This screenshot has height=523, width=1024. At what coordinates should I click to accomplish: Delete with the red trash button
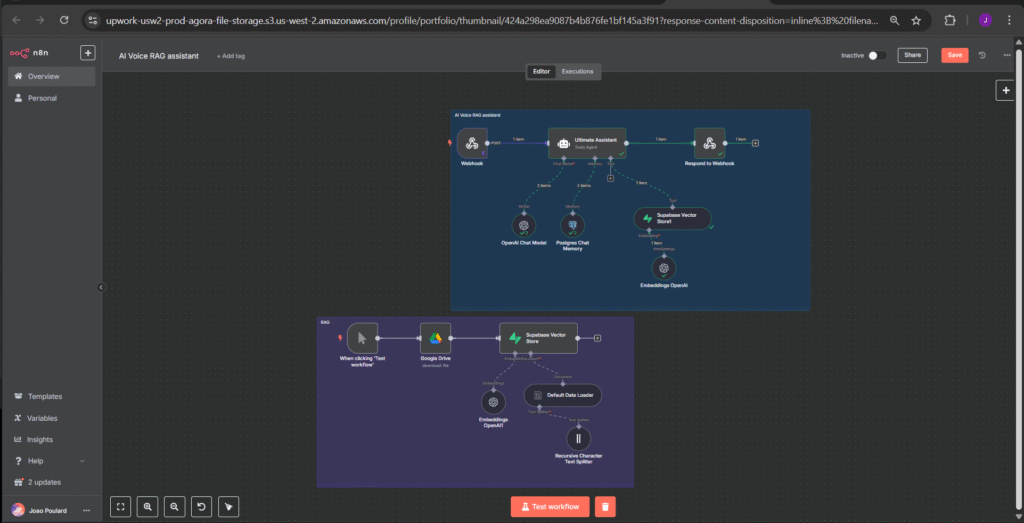tap(604, 507)
